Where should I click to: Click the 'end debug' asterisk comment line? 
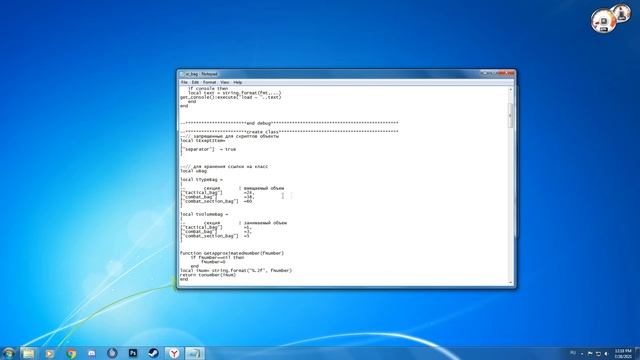tap(289, 123)
